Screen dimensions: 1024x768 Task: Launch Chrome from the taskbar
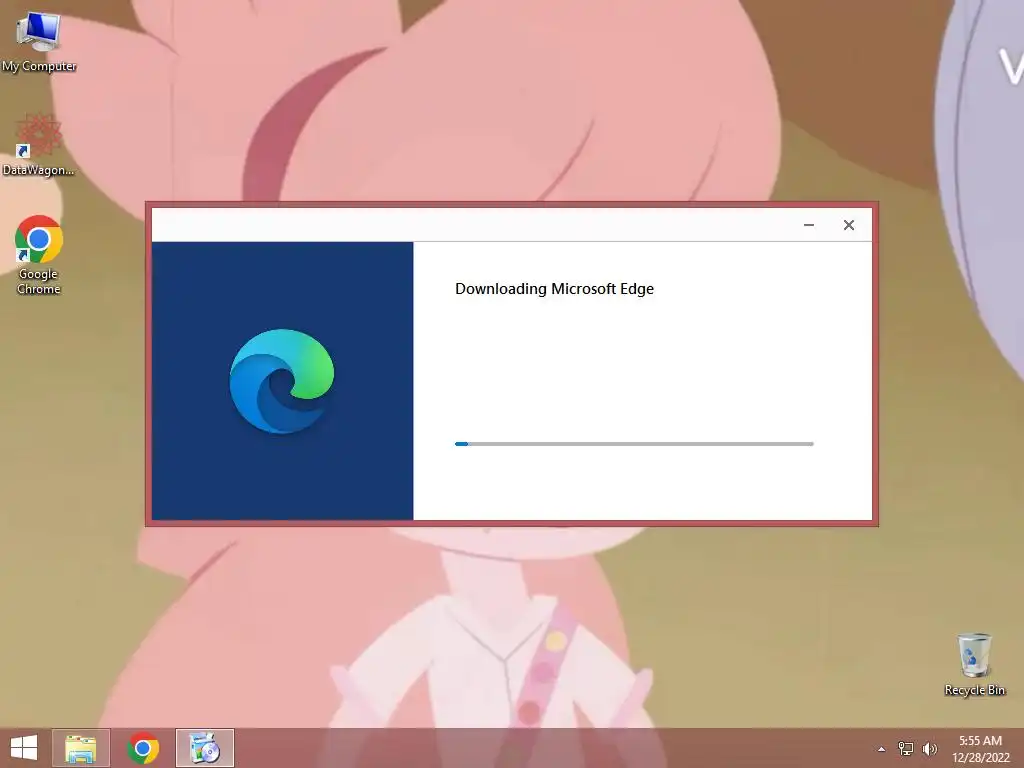143,748
